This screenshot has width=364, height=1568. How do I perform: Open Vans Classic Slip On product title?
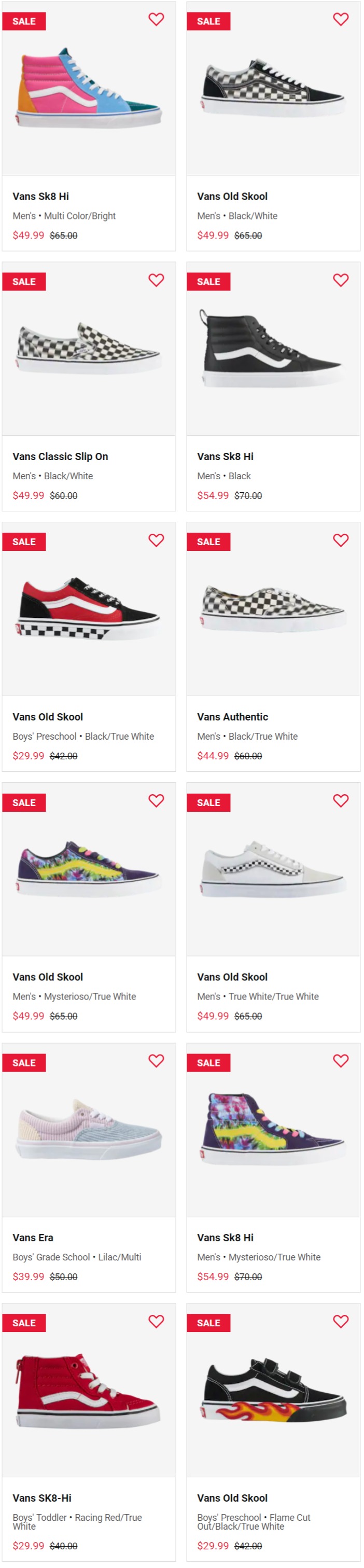tap(60, 456)
